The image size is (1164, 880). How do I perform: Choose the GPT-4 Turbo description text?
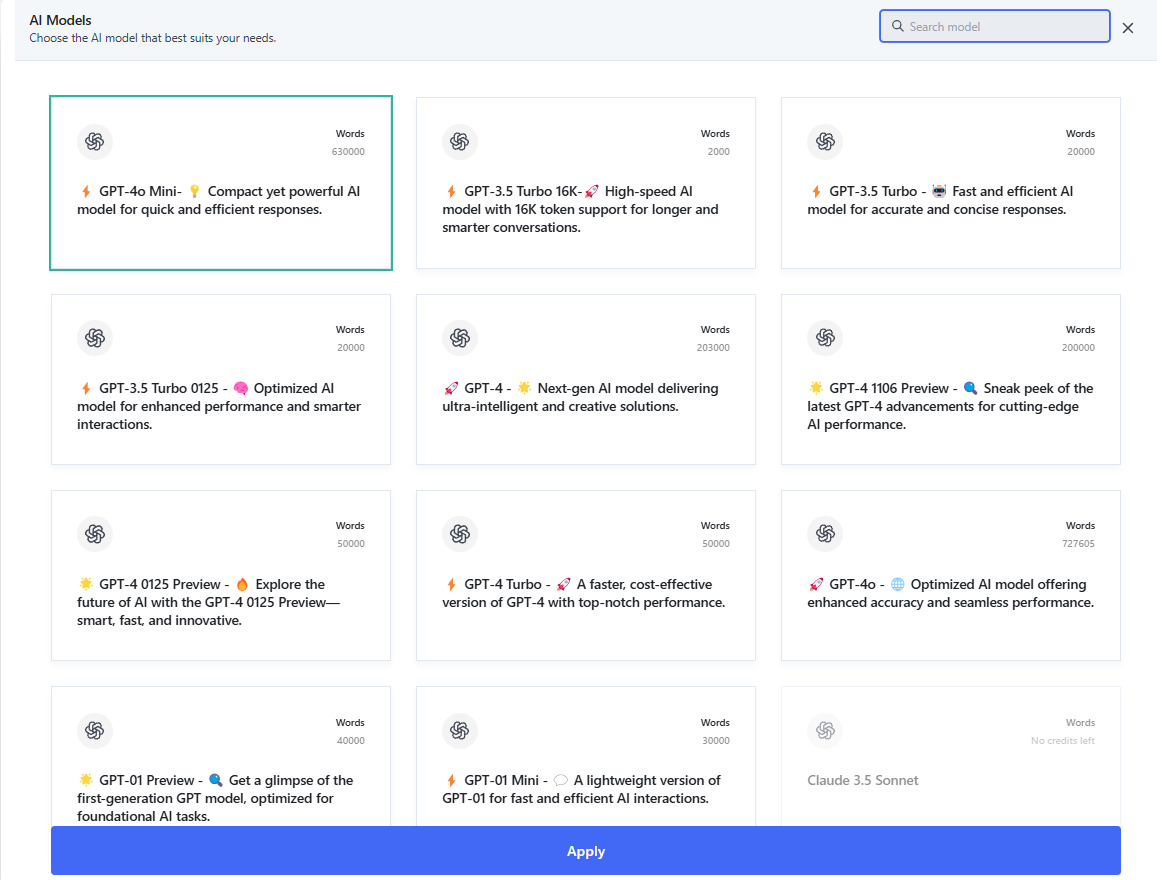click(x=584, y=593)
